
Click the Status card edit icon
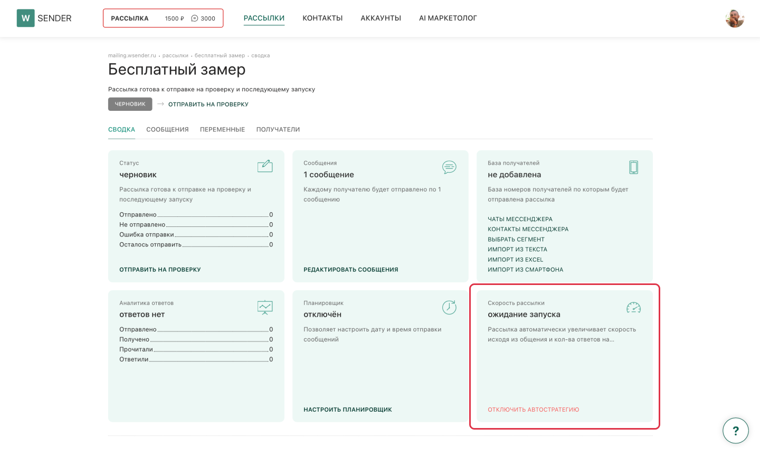(x=265, y=166)
